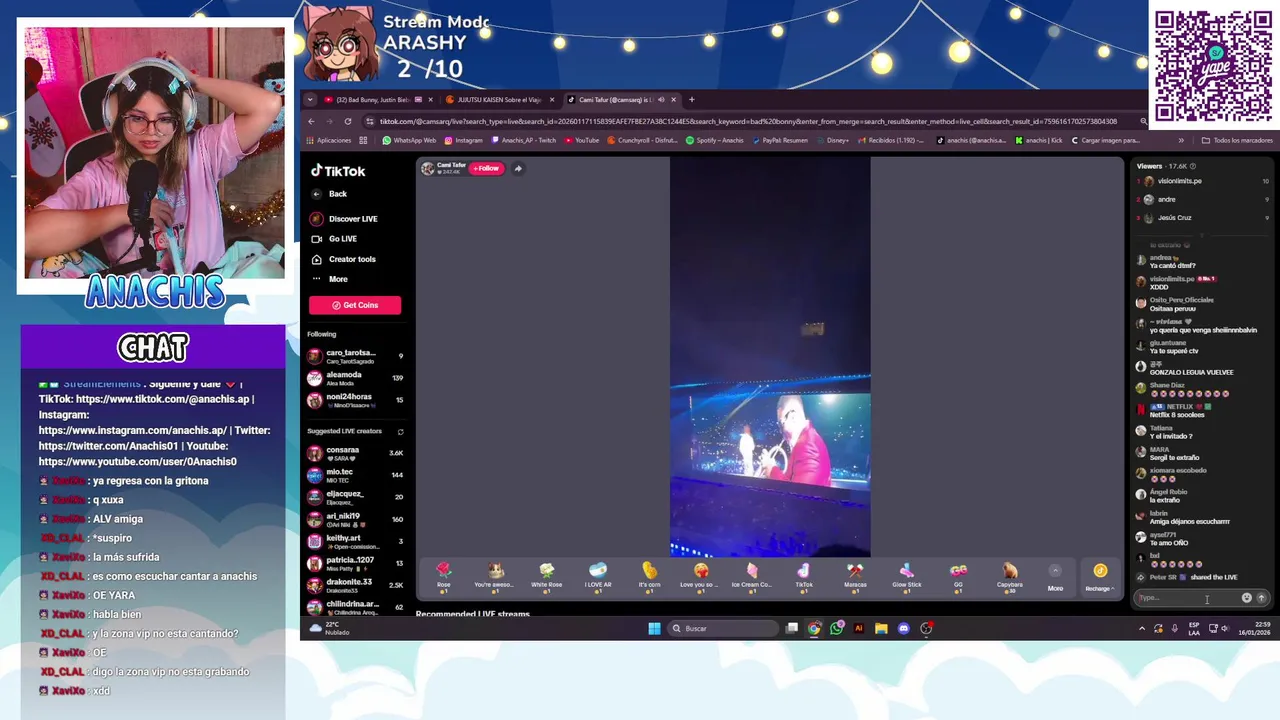The image size is (1280, 720).
Task: Show hidden system tray icons
Action: coord(1142,628)
